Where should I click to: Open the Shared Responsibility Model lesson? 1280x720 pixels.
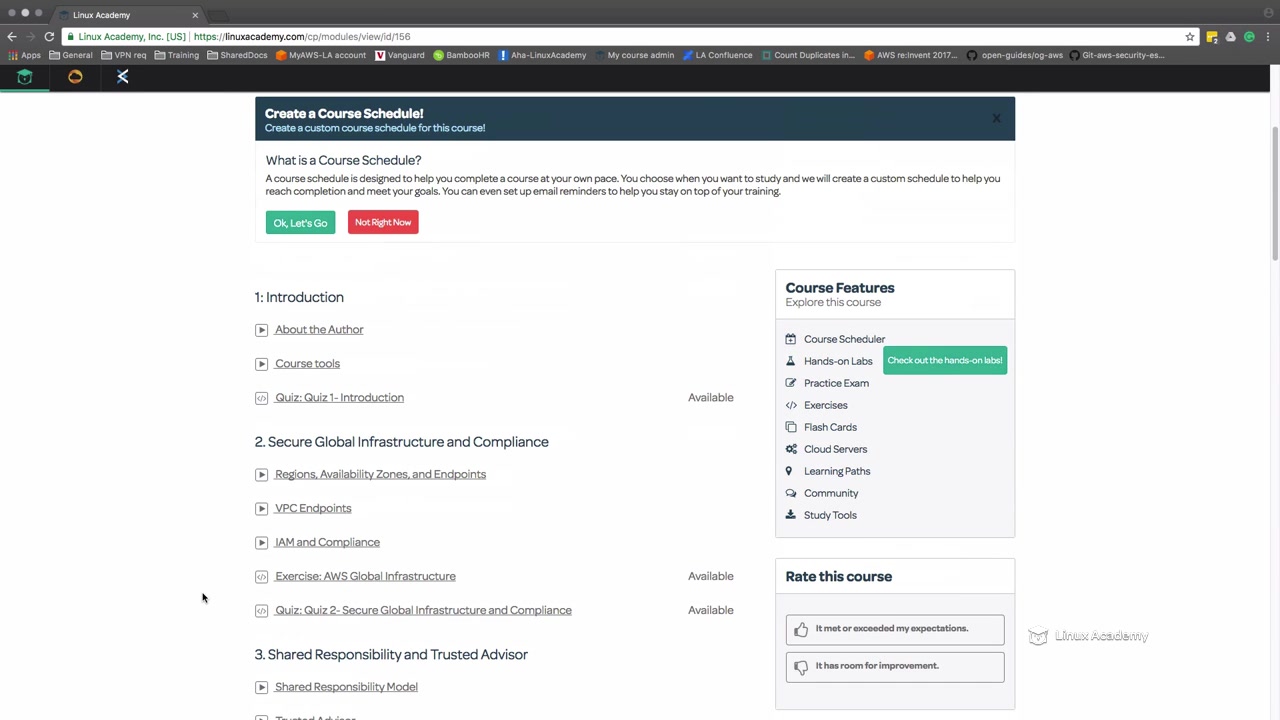pyautogui.click(x=346, y=687)
